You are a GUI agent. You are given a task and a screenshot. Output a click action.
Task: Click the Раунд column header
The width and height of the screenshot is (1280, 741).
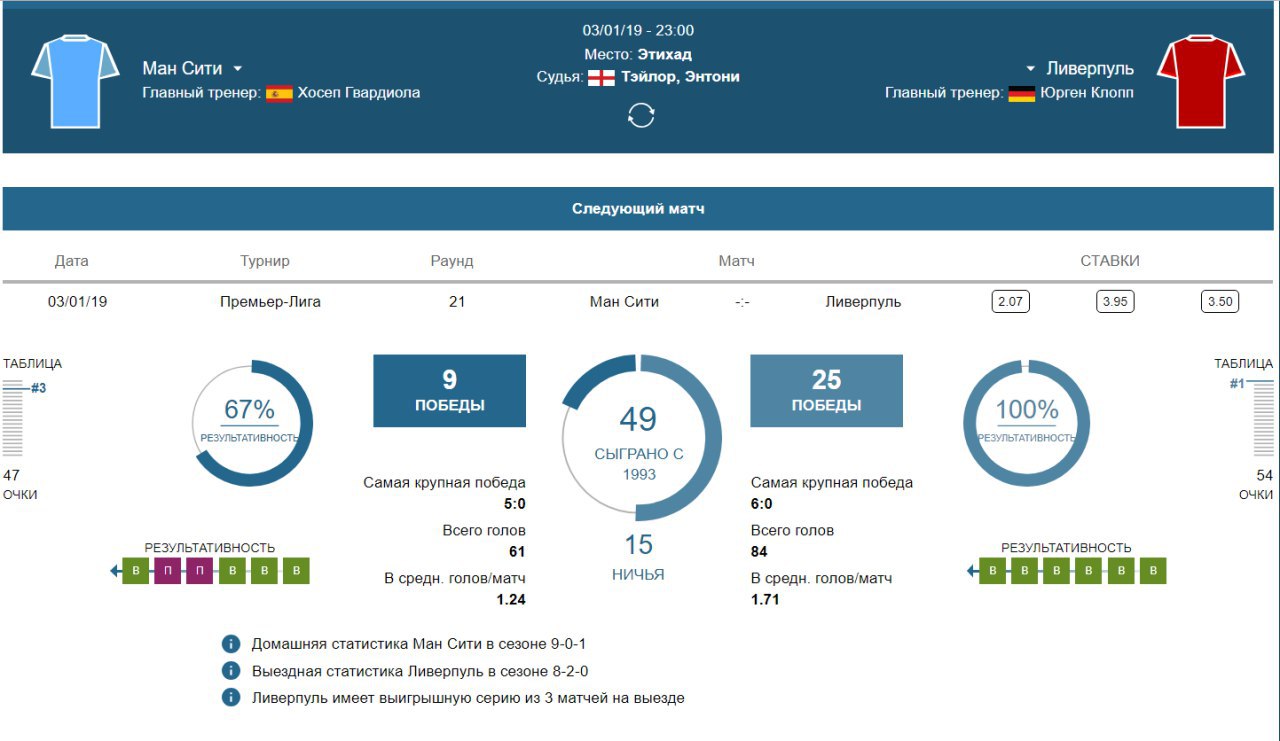coord(452,261)
